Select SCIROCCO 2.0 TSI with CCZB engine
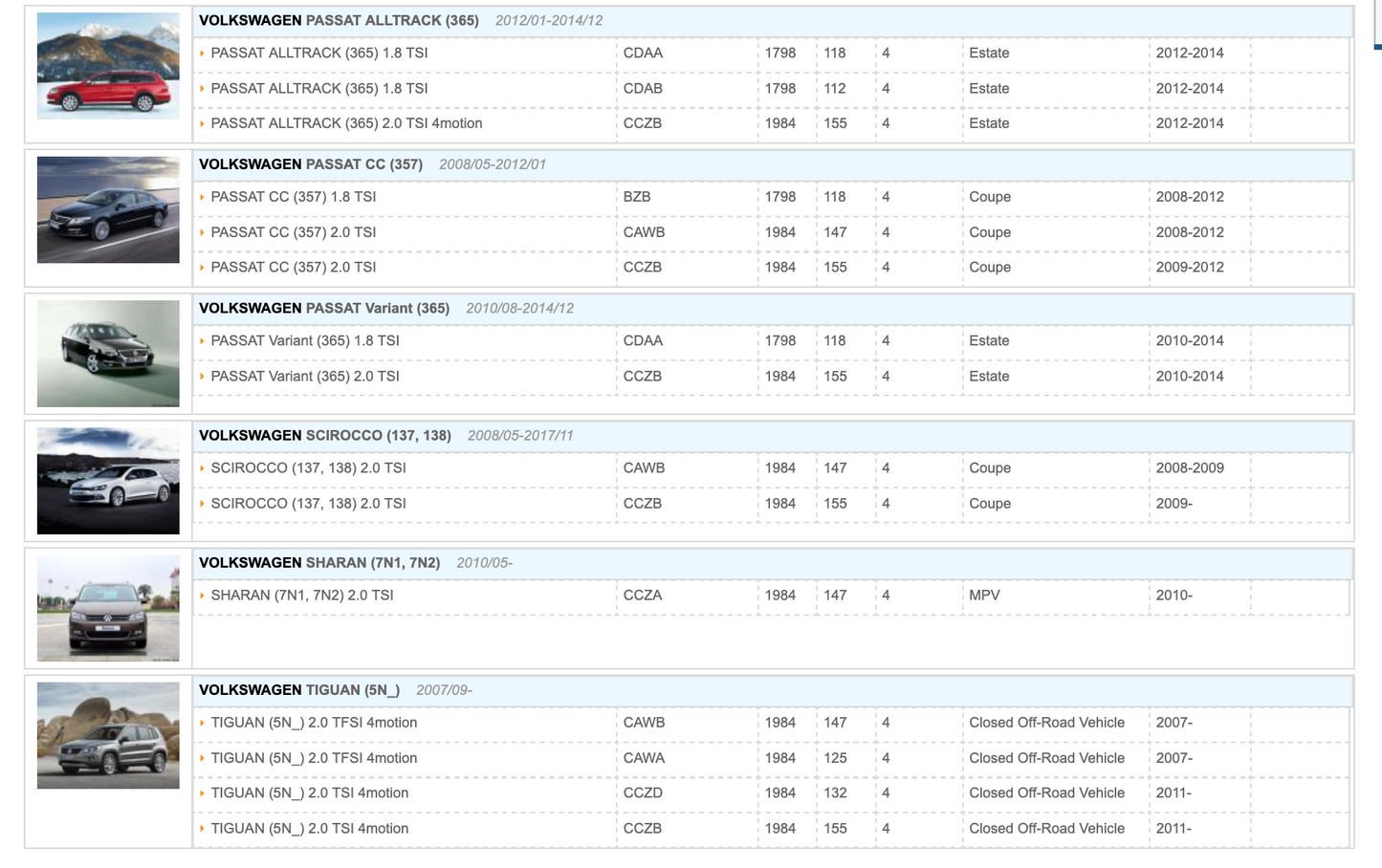The image size is (1382, 868). coord(308,503)
